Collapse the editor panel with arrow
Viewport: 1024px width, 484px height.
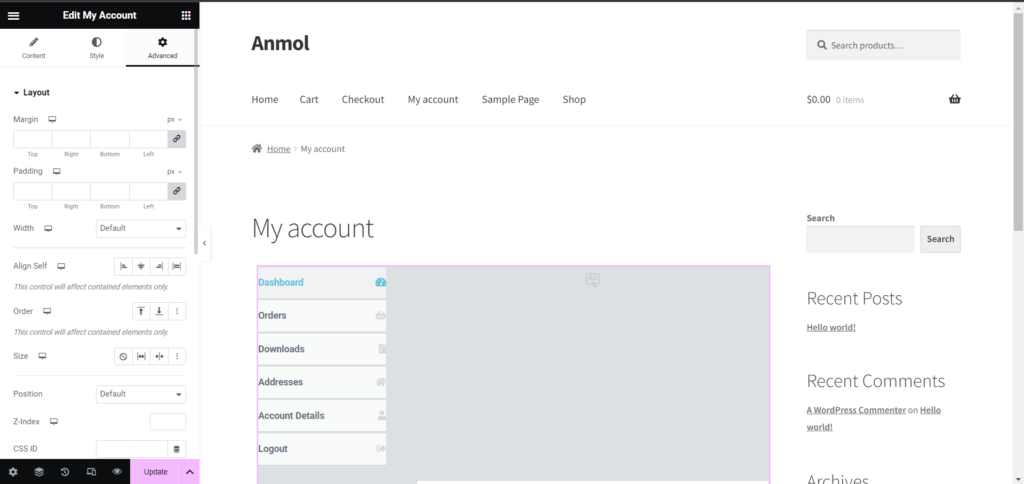(x=204, y=243)
